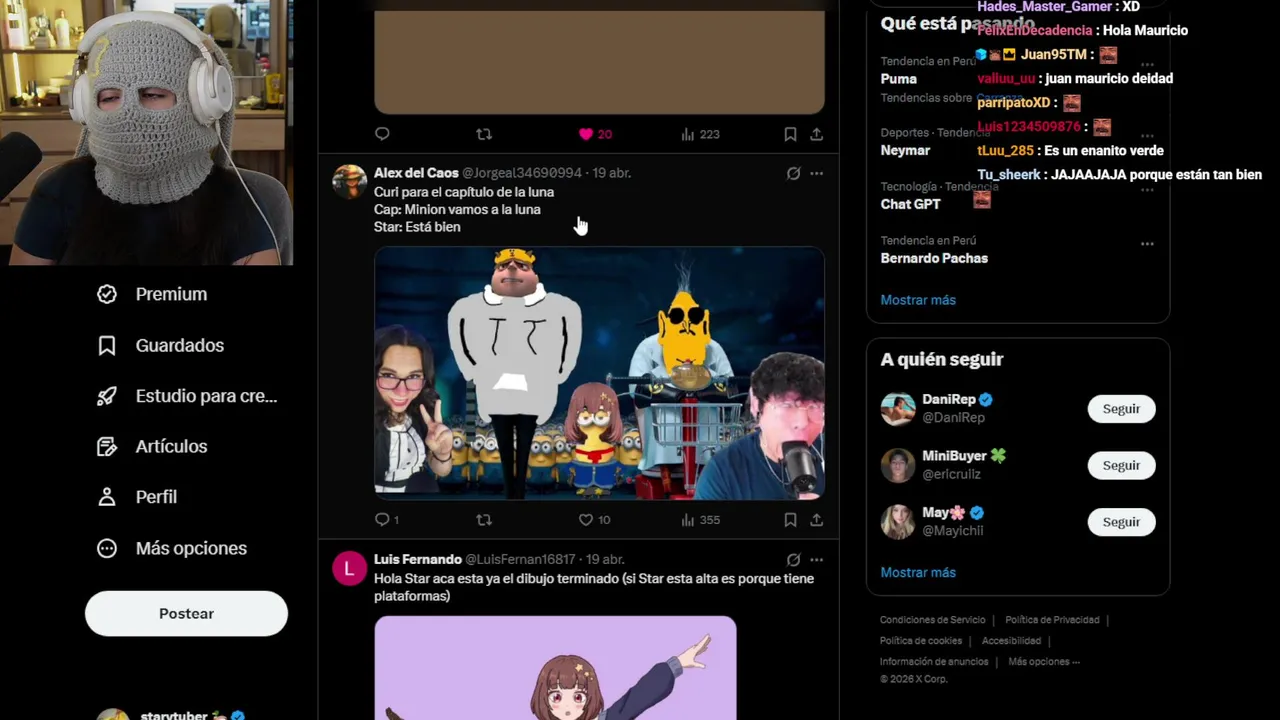Follow May @Mayichii
This screenshot has width=1280, height=720.
point(1121,522)
